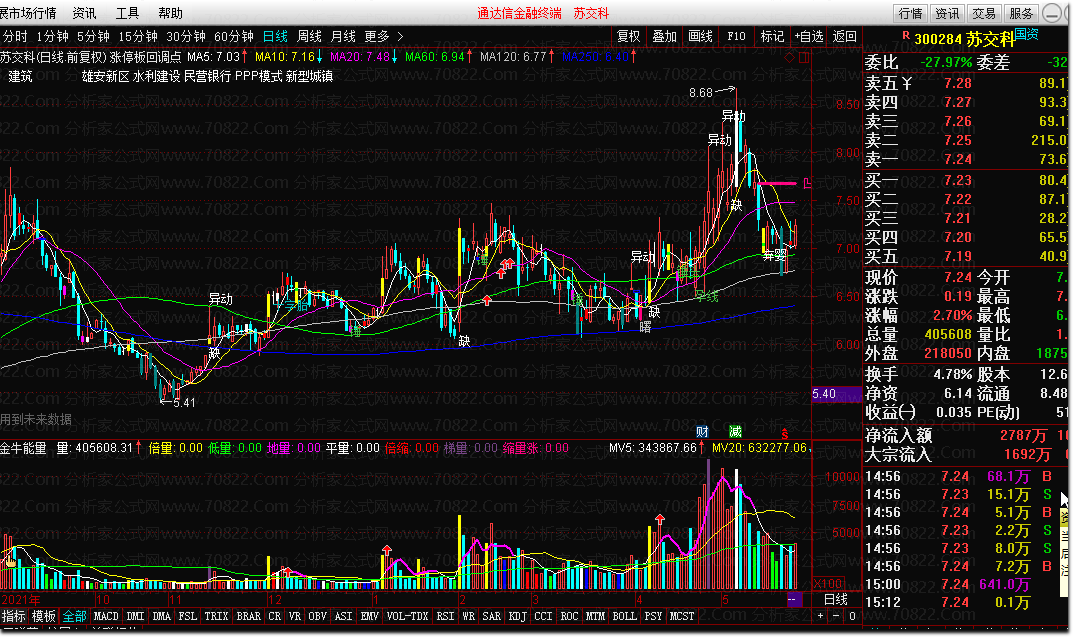Click the - zoom out button at bottom right

[836, 616]
